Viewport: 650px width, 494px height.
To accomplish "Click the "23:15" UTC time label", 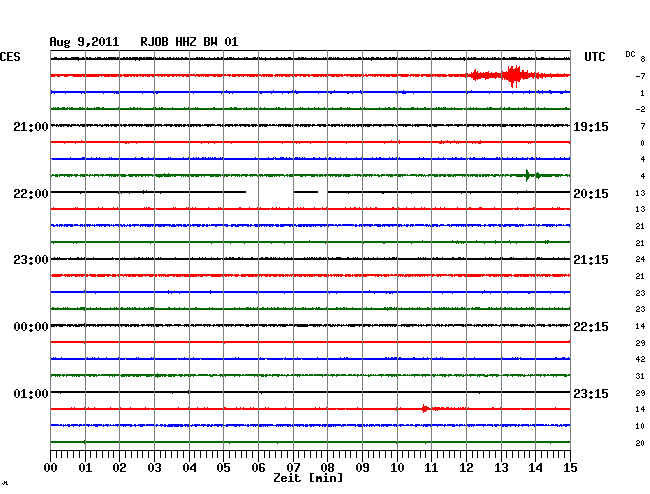I will click(591, 393).
